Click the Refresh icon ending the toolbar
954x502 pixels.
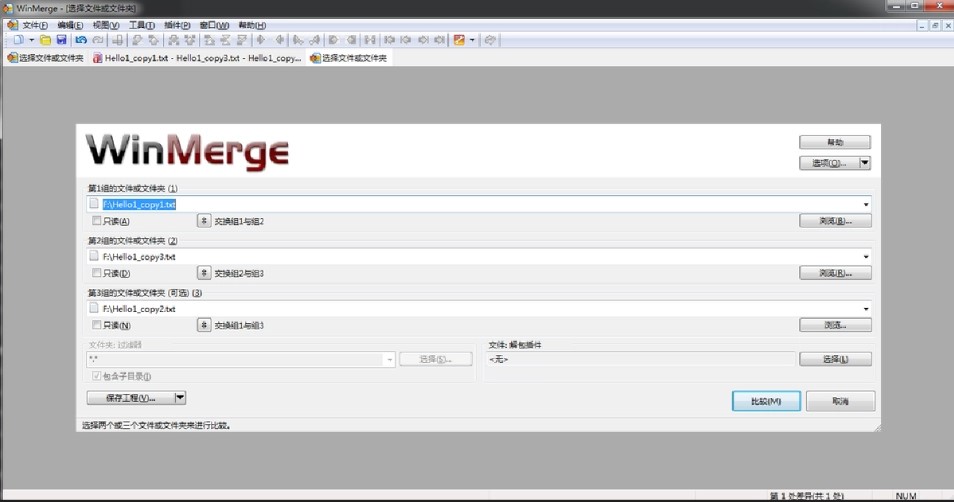pyautogui.click(x=490, y=40)
